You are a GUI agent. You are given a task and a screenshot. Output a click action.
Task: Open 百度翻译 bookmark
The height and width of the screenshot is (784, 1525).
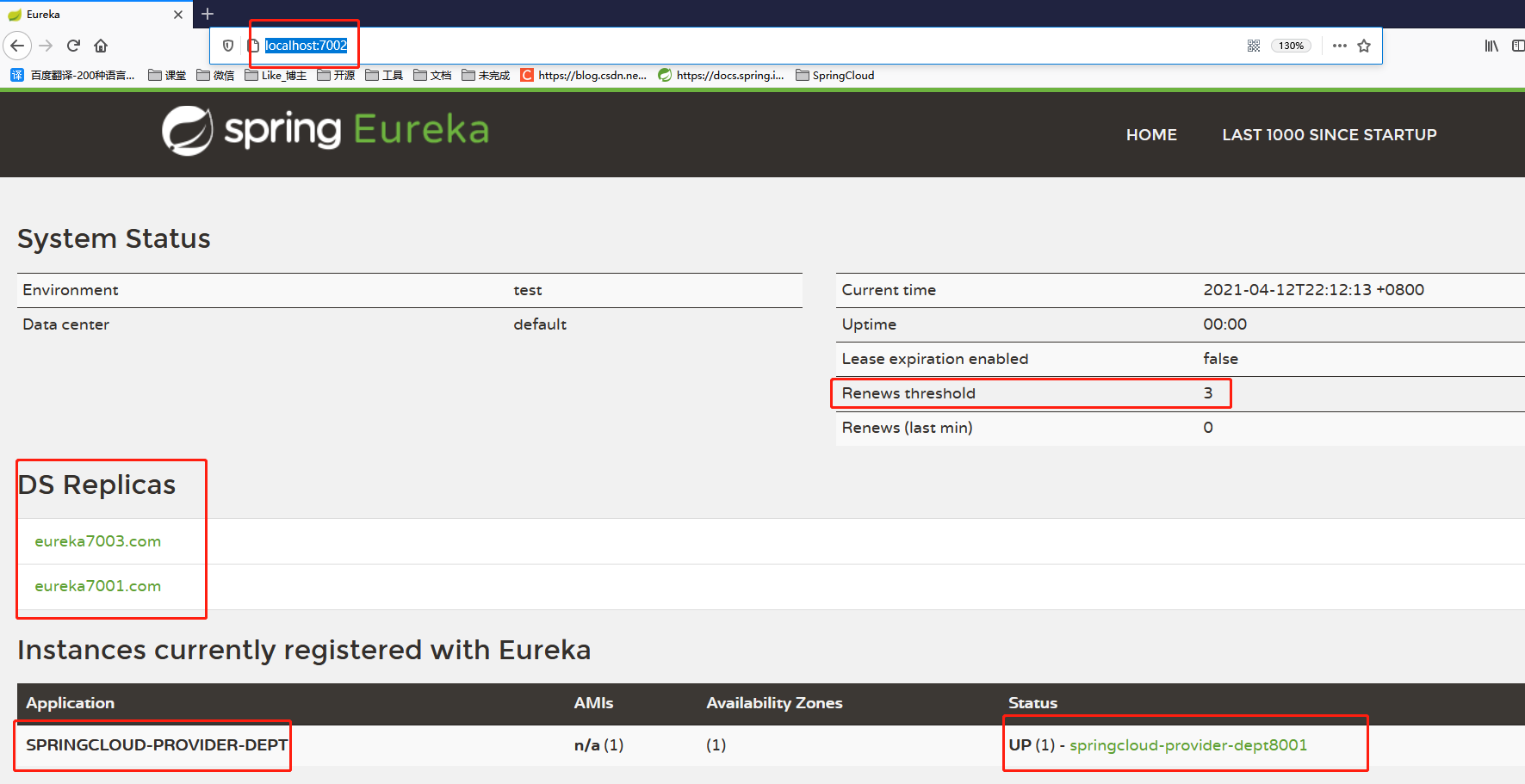pyautogui.click(x=73, y=76)
